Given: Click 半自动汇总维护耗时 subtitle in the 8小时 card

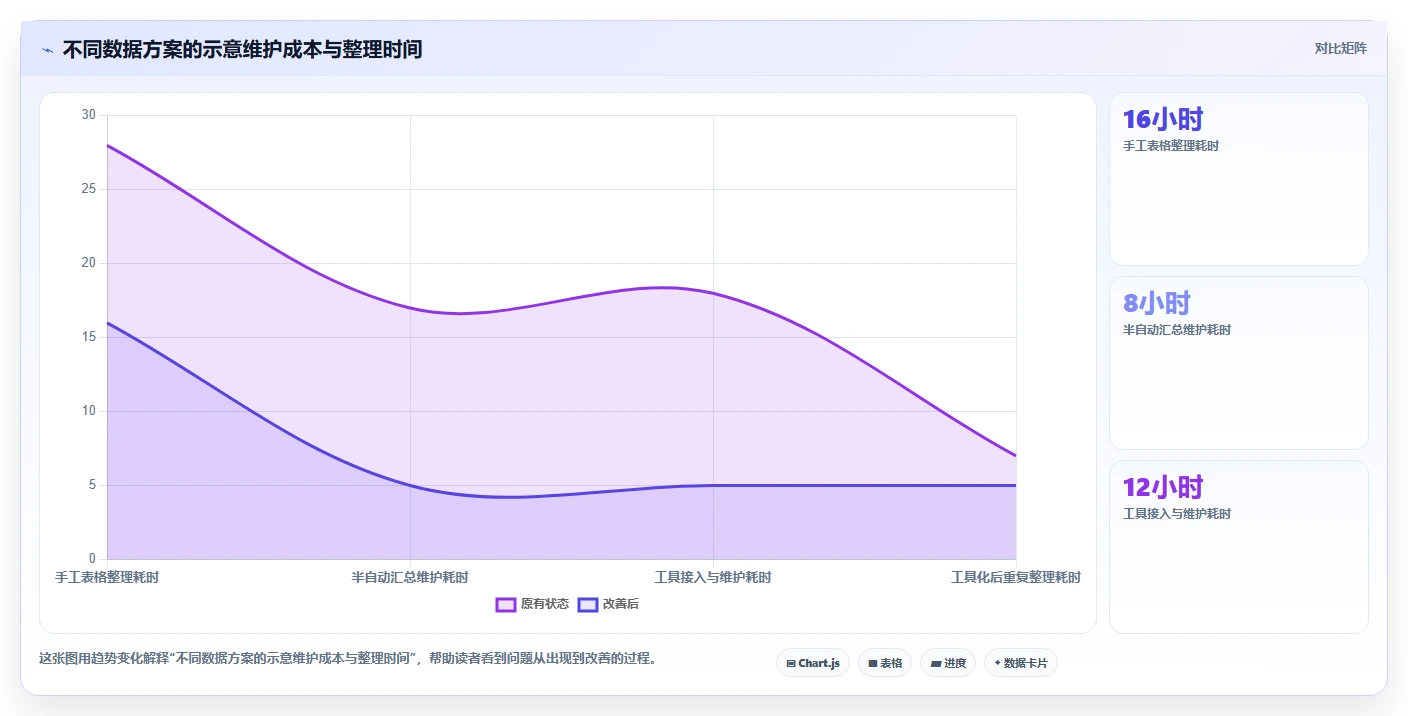Looking at the screenshot, I should (1177, 330).
